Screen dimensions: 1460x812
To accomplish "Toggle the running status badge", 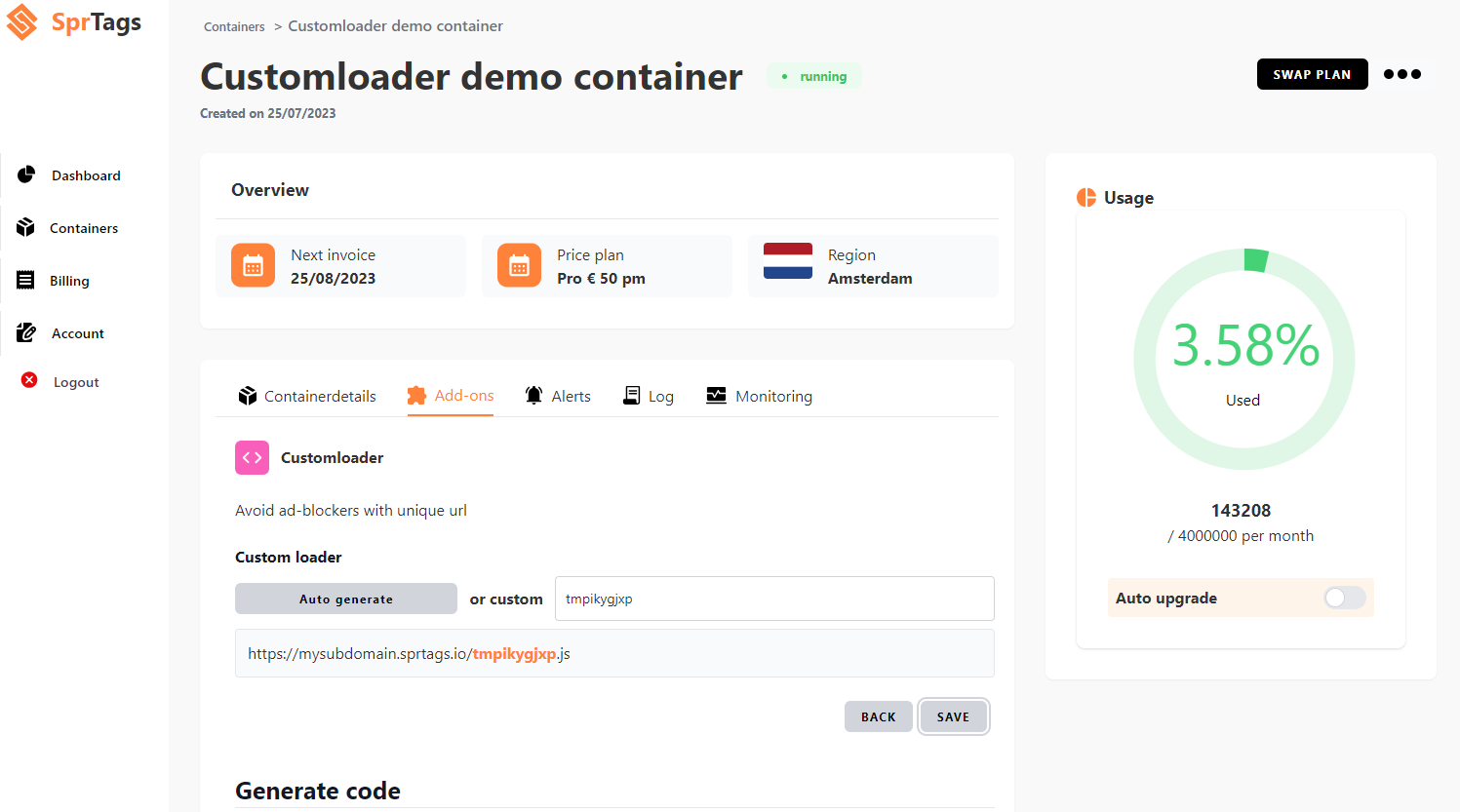I will pyautogui.click(x=814, y=75).
